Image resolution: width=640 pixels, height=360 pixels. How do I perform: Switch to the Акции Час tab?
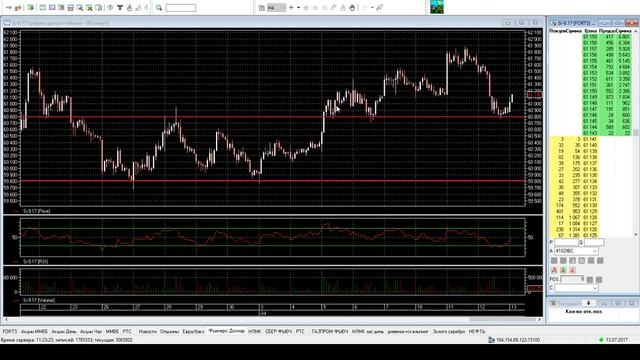pos(91,331)
